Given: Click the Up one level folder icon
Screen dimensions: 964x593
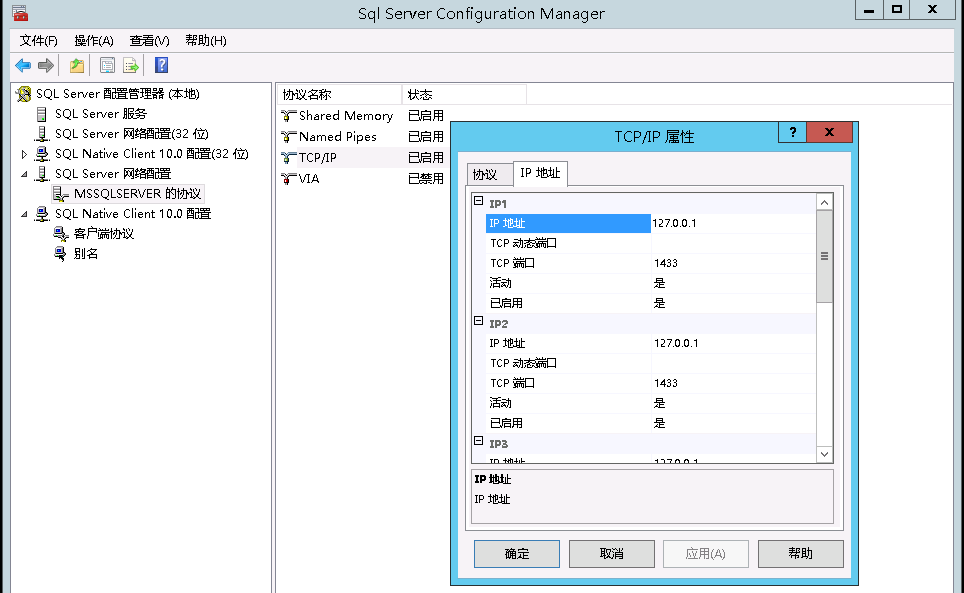Looking at the screenshot, I should [76, 65].
